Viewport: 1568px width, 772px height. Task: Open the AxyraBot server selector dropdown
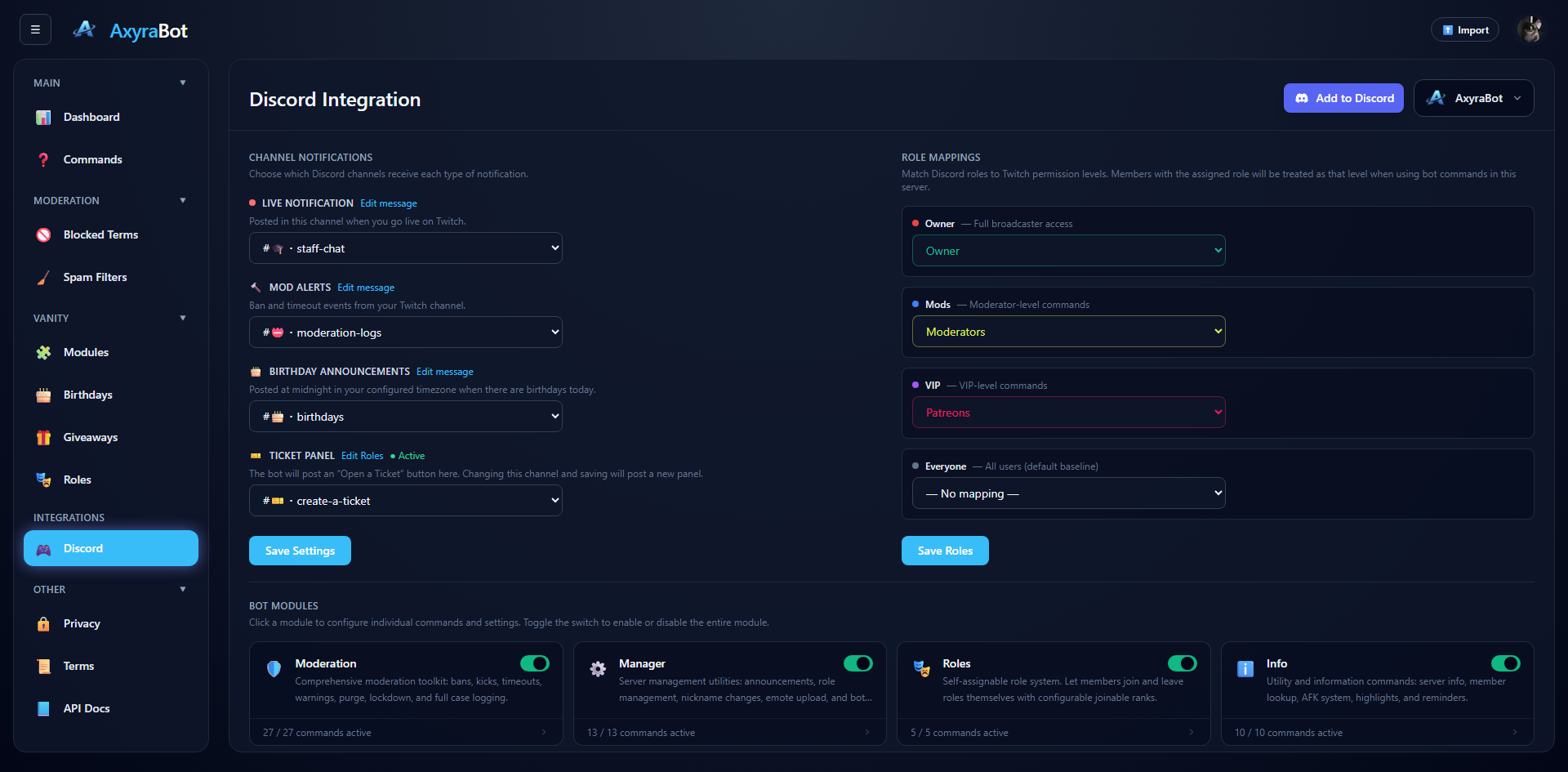[1474, 98]
